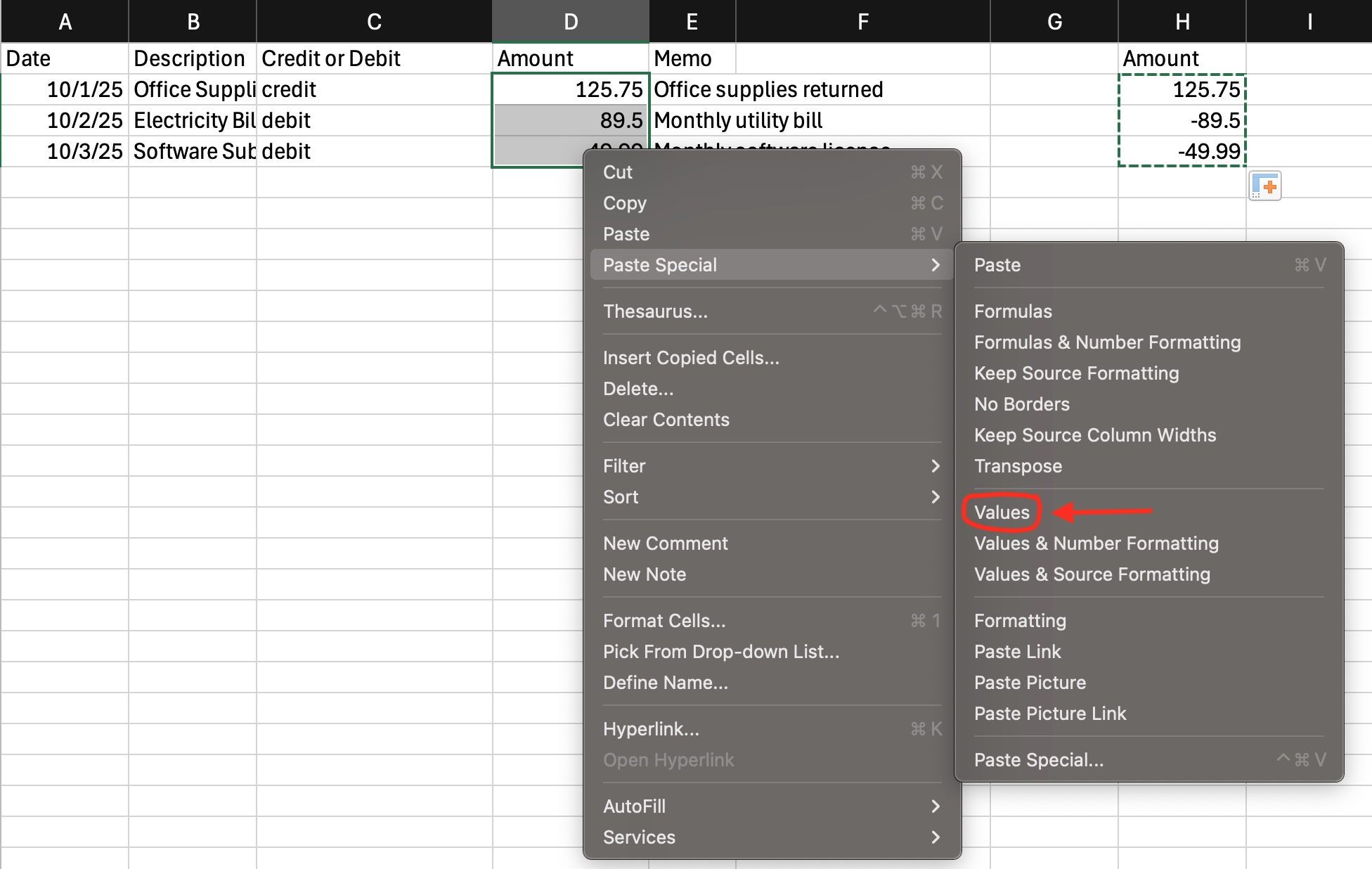Select column C header
Viewport: 1372px width, 869px height.
(374, 21)
